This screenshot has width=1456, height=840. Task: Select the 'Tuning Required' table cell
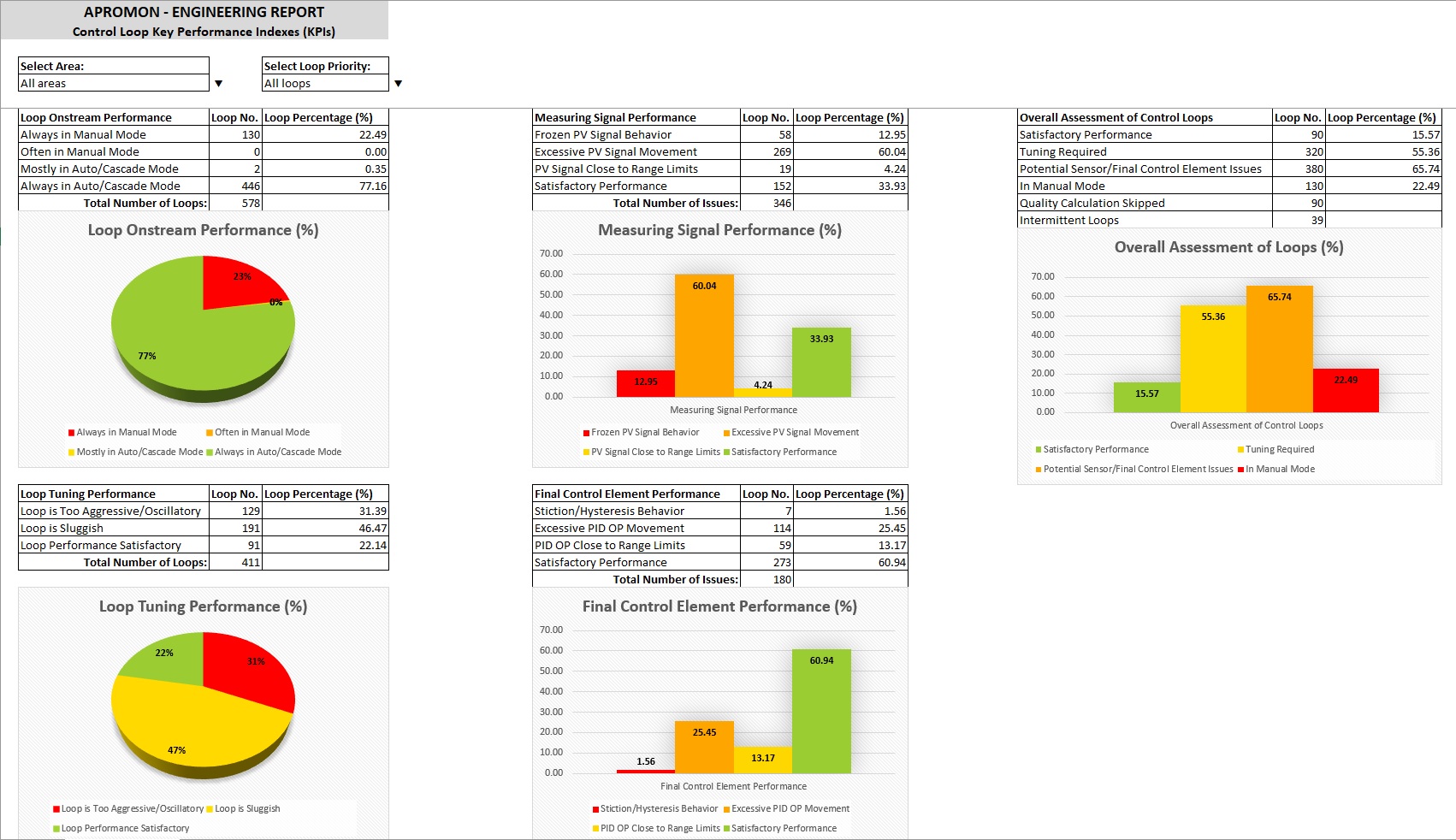click(1145, 151)
